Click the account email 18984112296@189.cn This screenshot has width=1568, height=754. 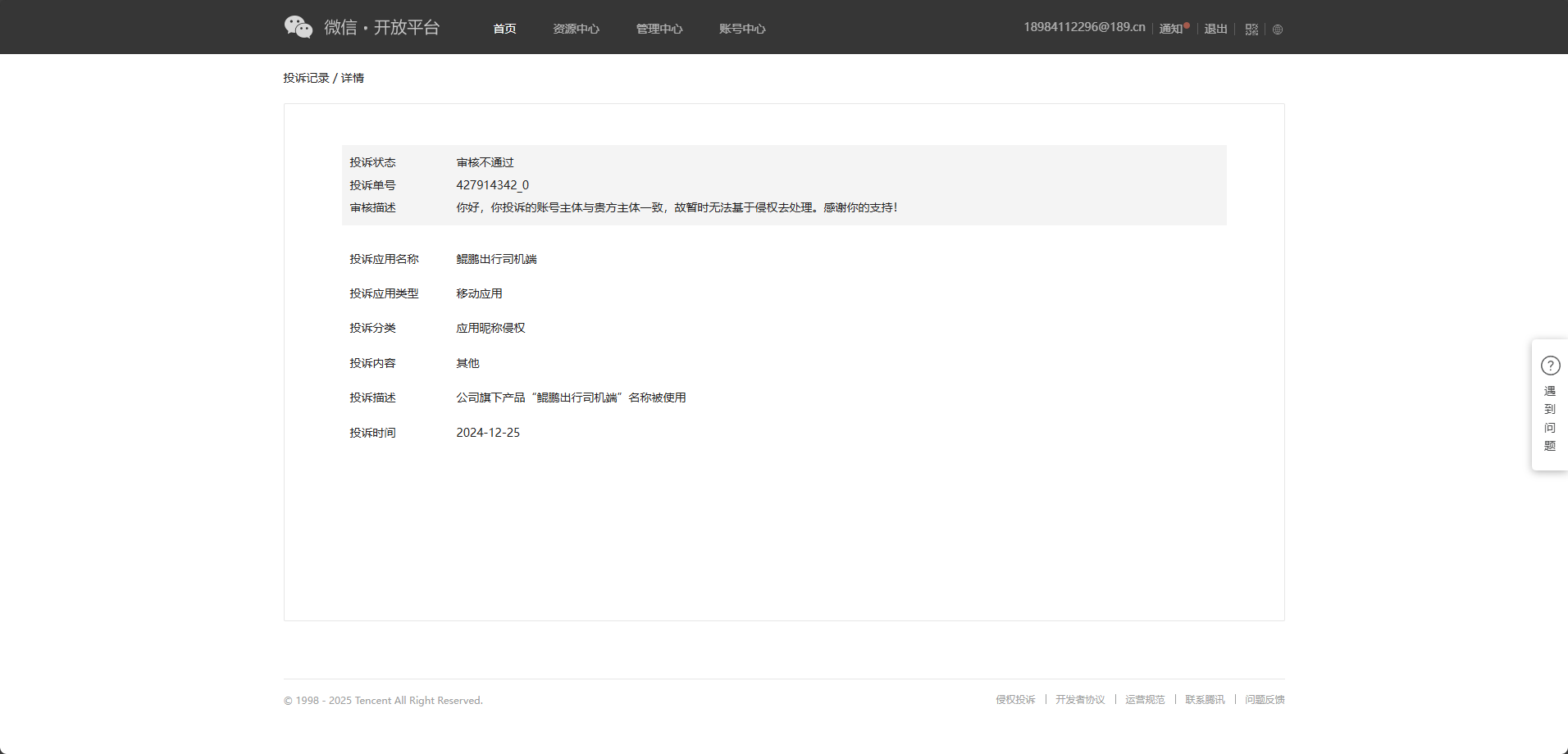1084,27
